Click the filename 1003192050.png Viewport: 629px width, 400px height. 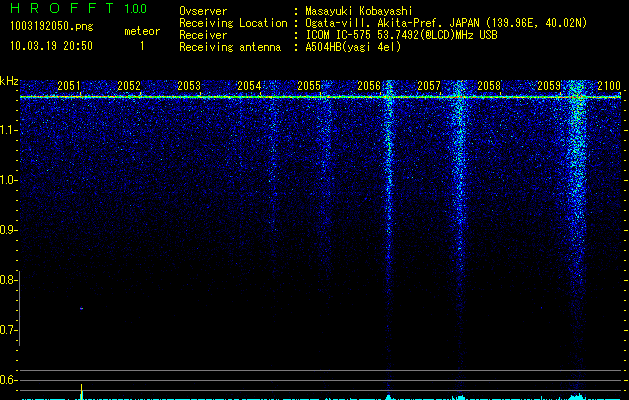click(x=51, y=27)
